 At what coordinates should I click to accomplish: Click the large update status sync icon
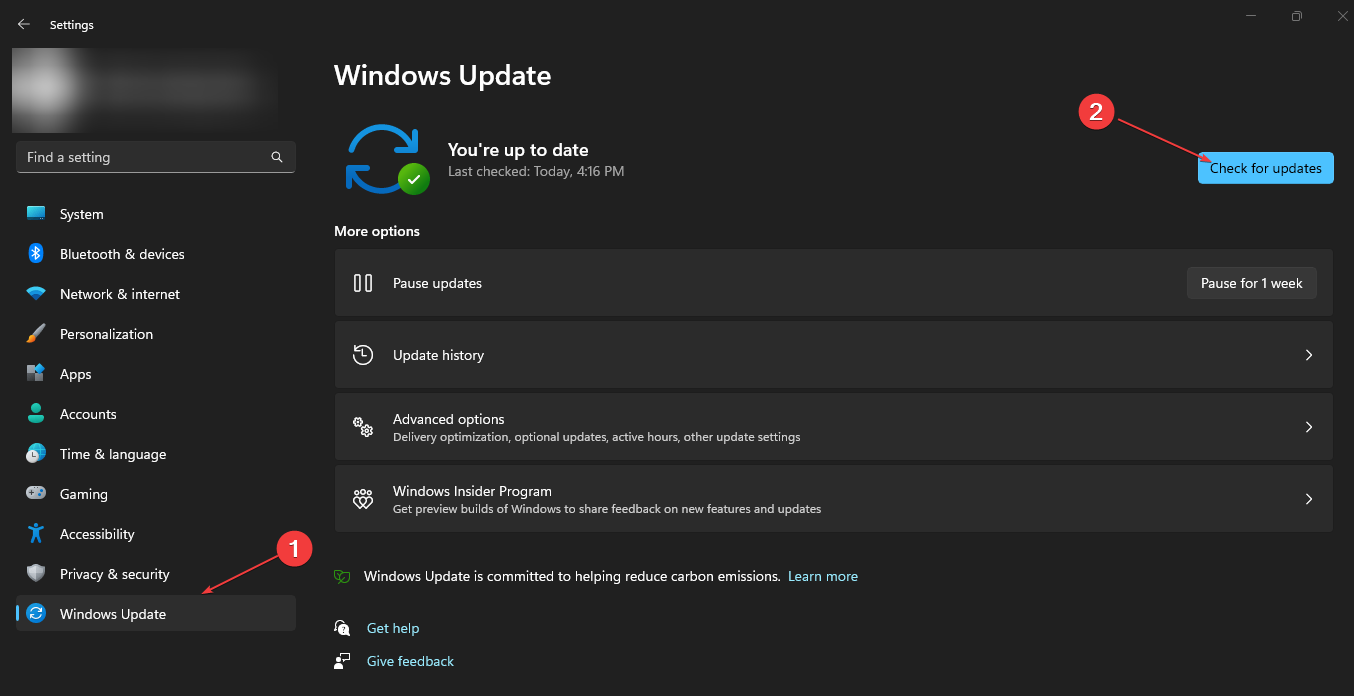click(387, 159)
